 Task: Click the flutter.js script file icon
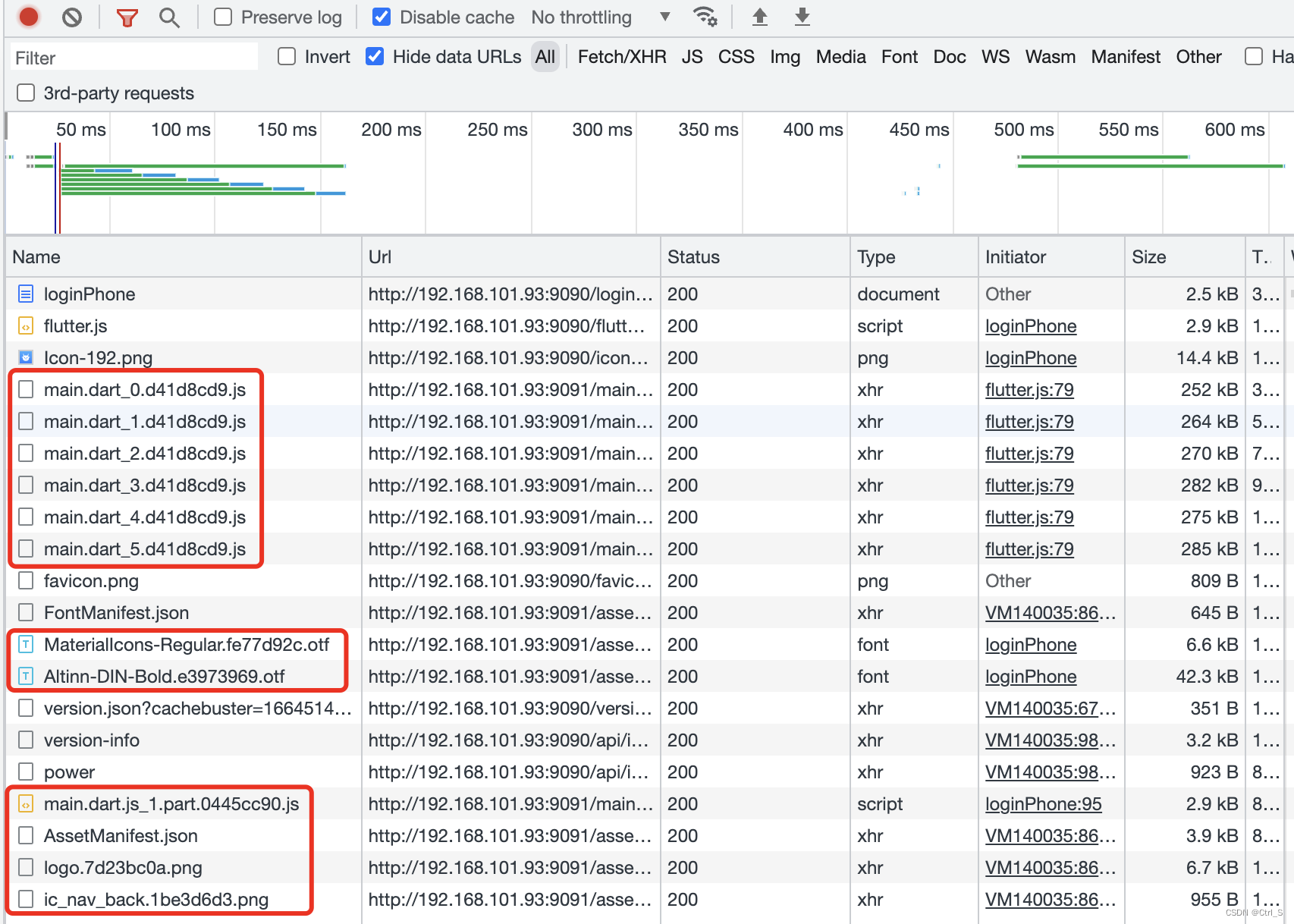(x=26, y=325)
